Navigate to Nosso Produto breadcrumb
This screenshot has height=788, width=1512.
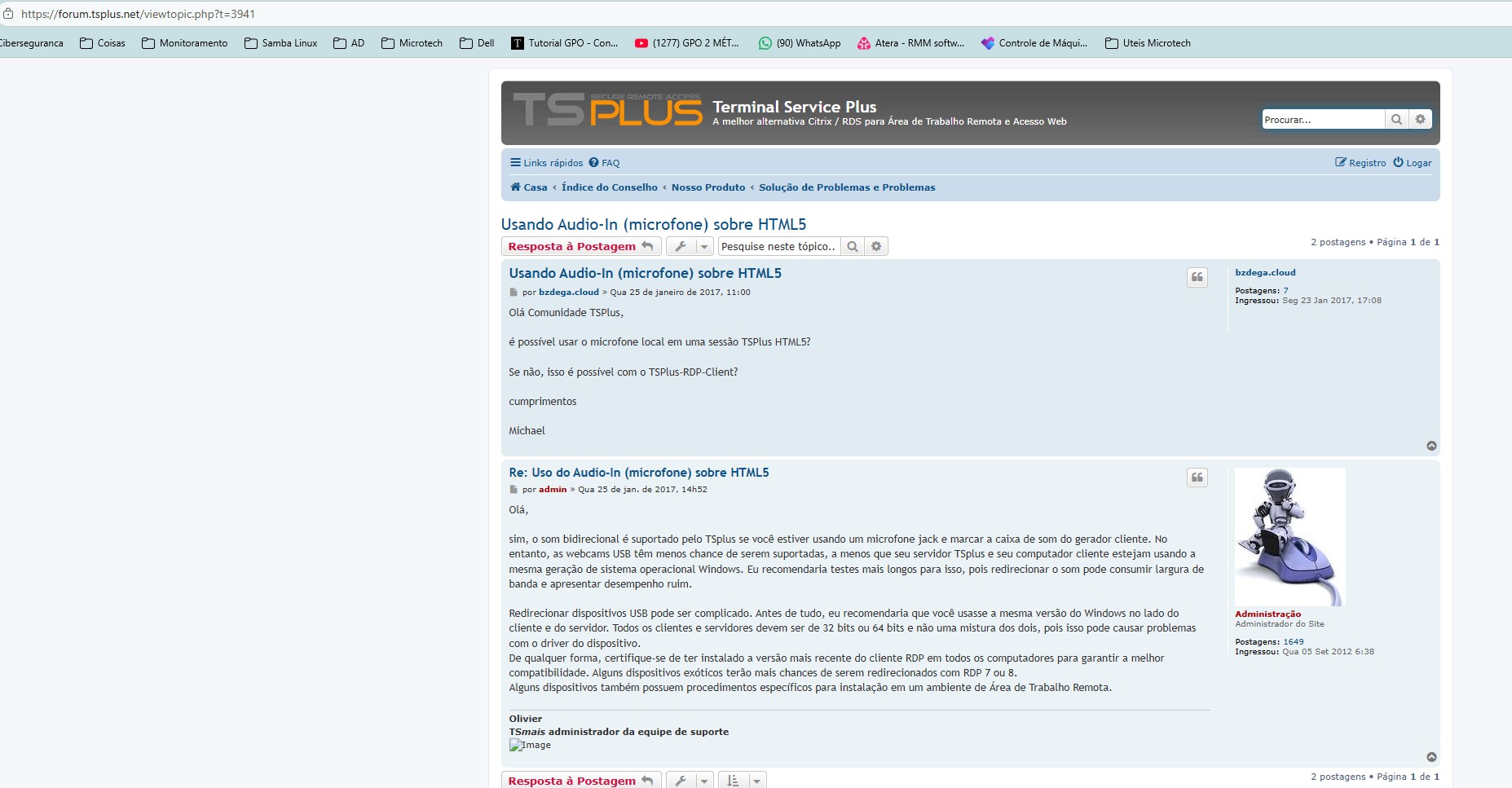click(x=708, y=187)
